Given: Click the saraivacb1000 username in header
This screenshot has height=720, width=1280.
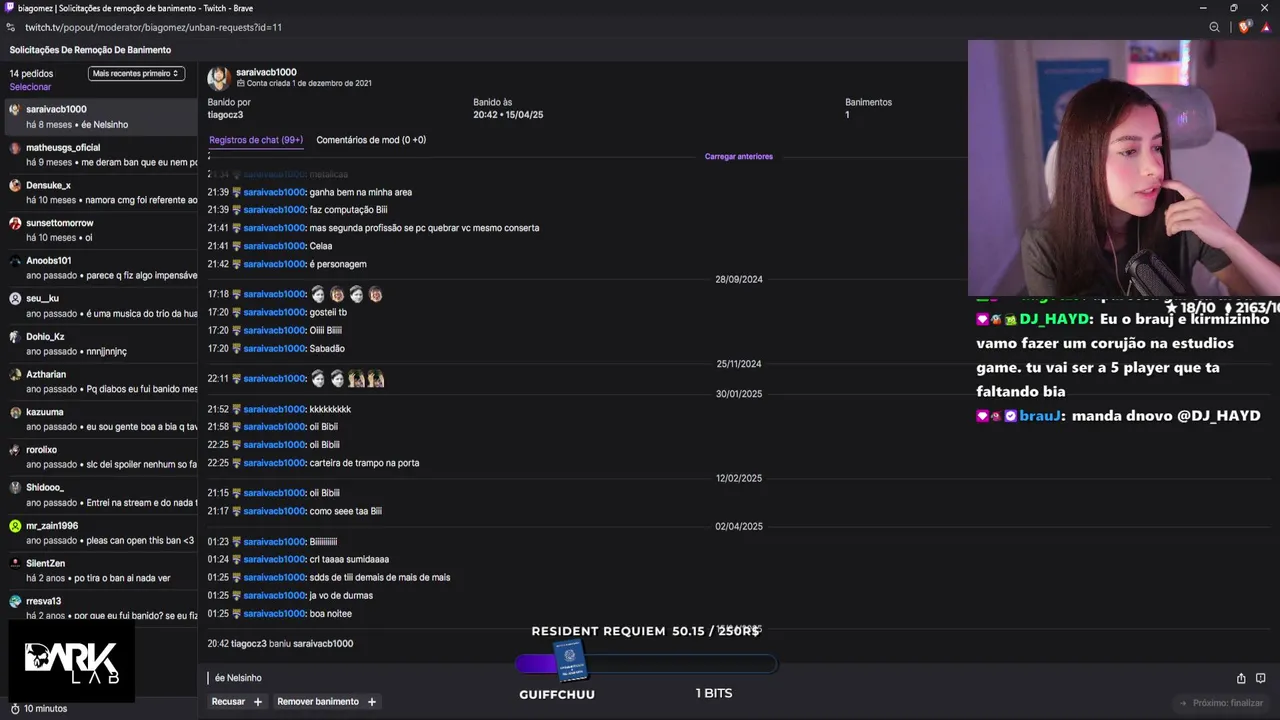Looking at the screenshot, I should point(266,72).
